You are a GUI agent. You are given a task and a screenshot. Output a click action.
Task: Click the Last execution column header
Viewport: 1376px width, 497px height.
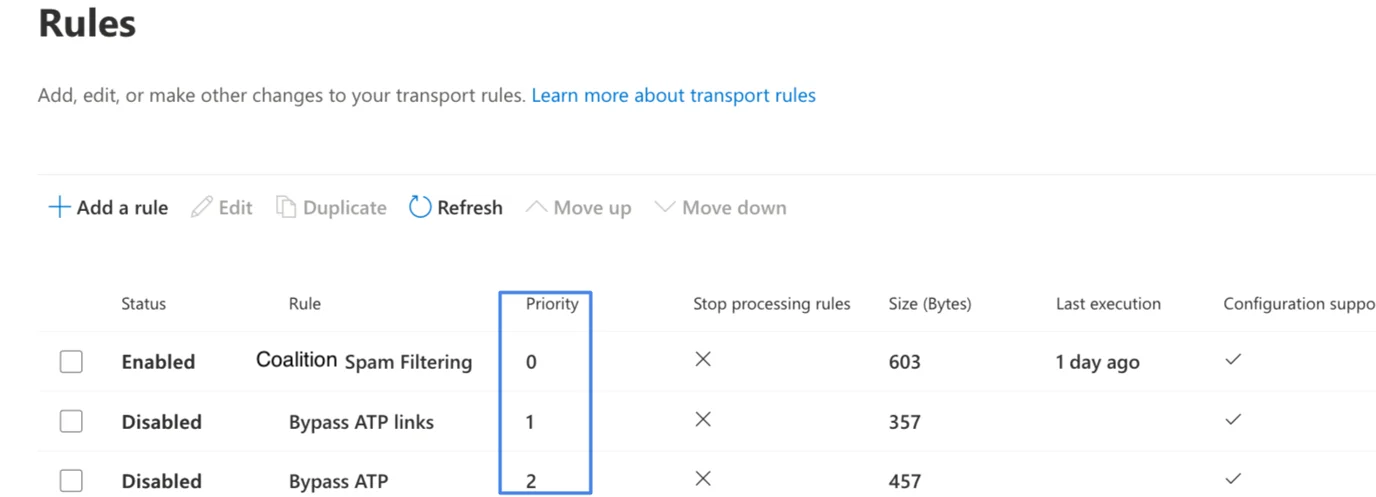pos(1108,303)
